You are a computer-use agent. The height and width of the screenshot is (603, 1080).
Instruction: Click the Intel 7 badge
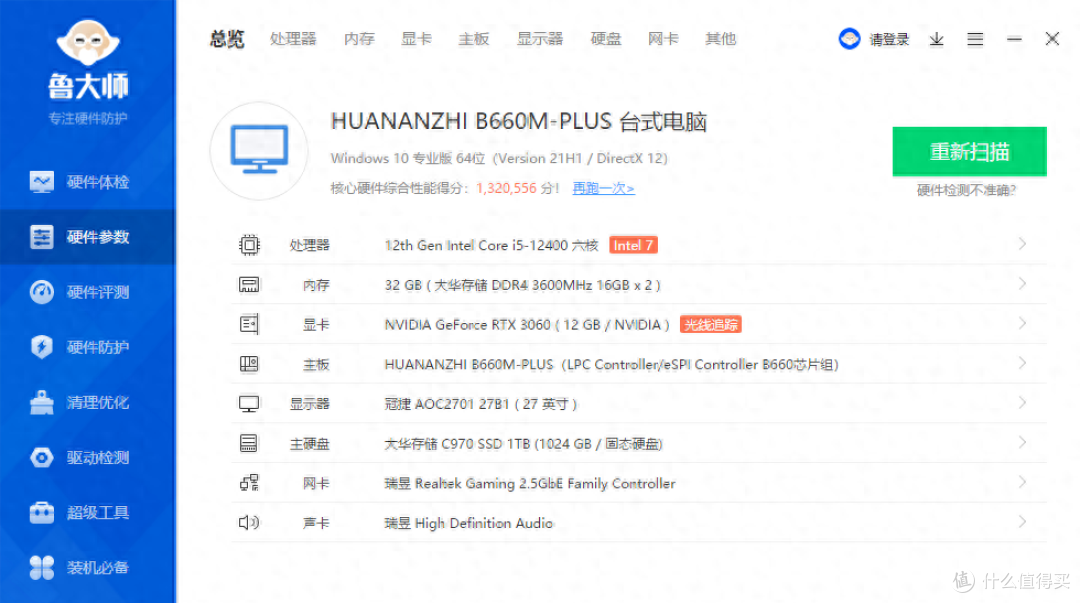[x=633, y=245]
